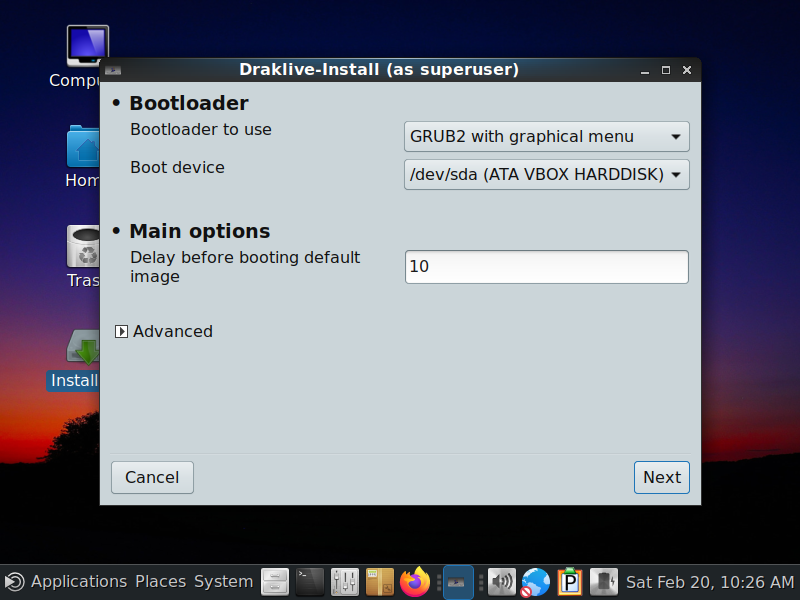Click the network globe tray icon
800x600 pixels.
pyautogui.click(x=535, y=582)
